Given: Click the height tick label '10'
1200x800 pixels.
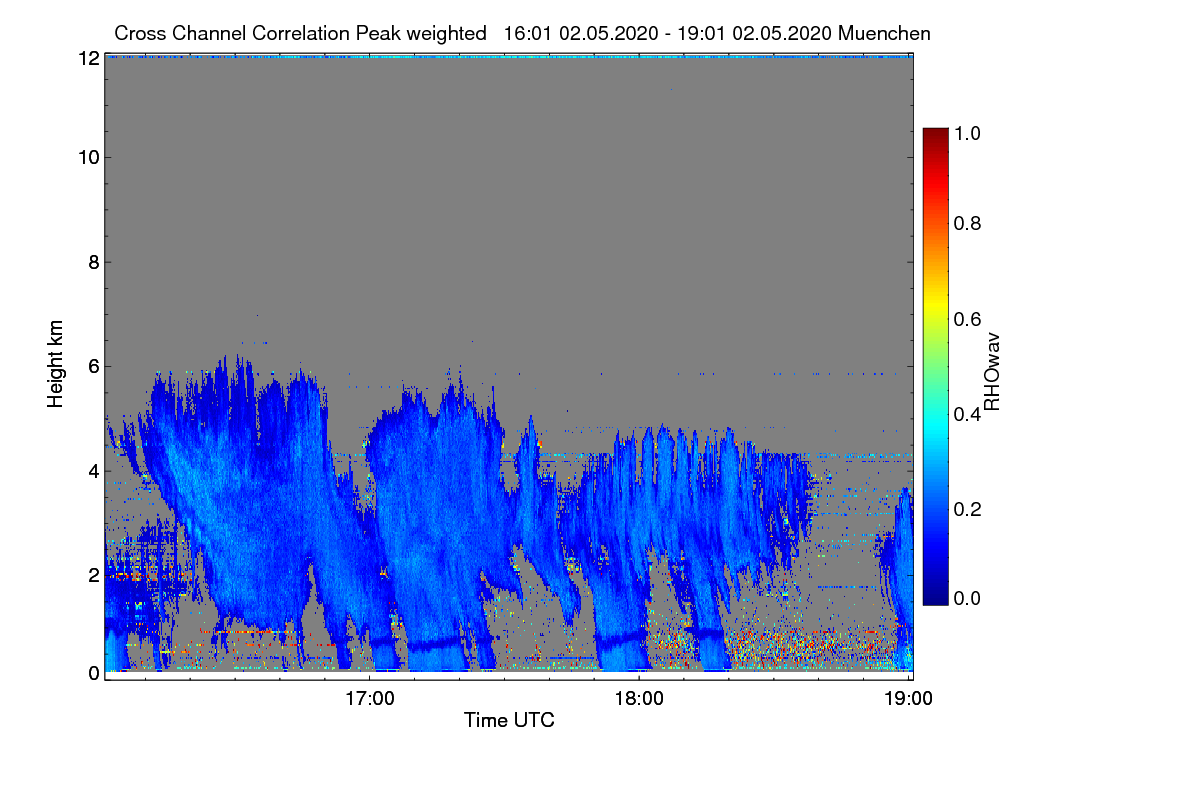Looking at the screenshot, I should [x=88, y=157].
